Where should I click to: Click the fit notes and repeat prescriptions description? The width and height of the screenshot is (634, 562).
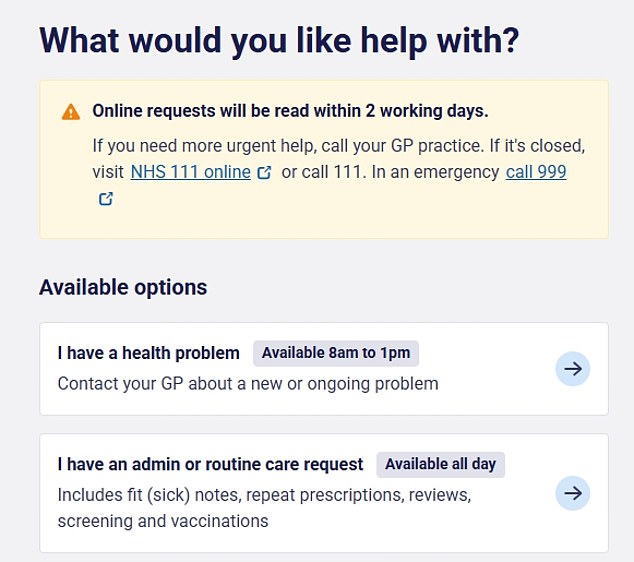pos(264,495)
